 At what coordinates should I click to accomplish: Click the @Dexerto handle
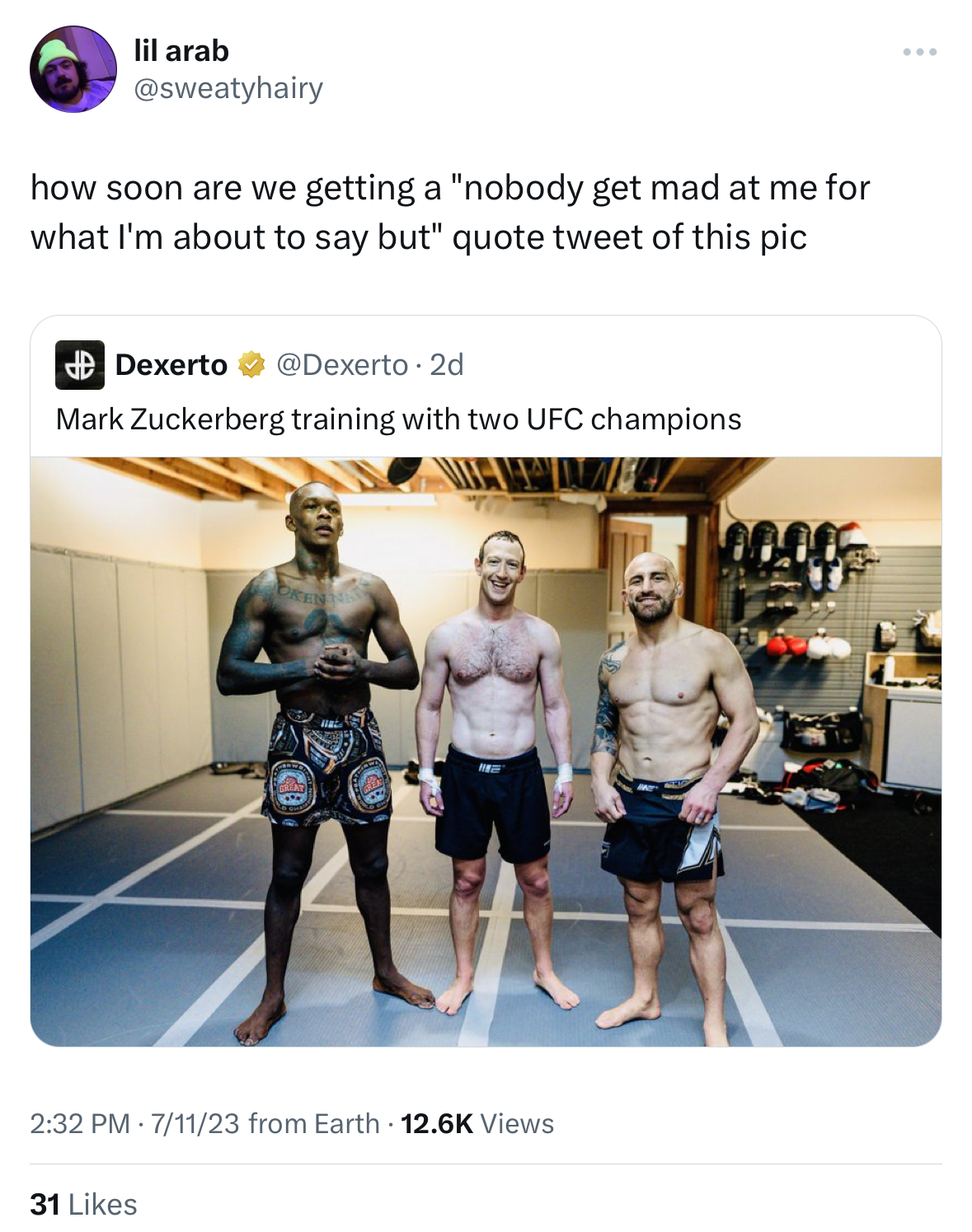coord(342,364)
